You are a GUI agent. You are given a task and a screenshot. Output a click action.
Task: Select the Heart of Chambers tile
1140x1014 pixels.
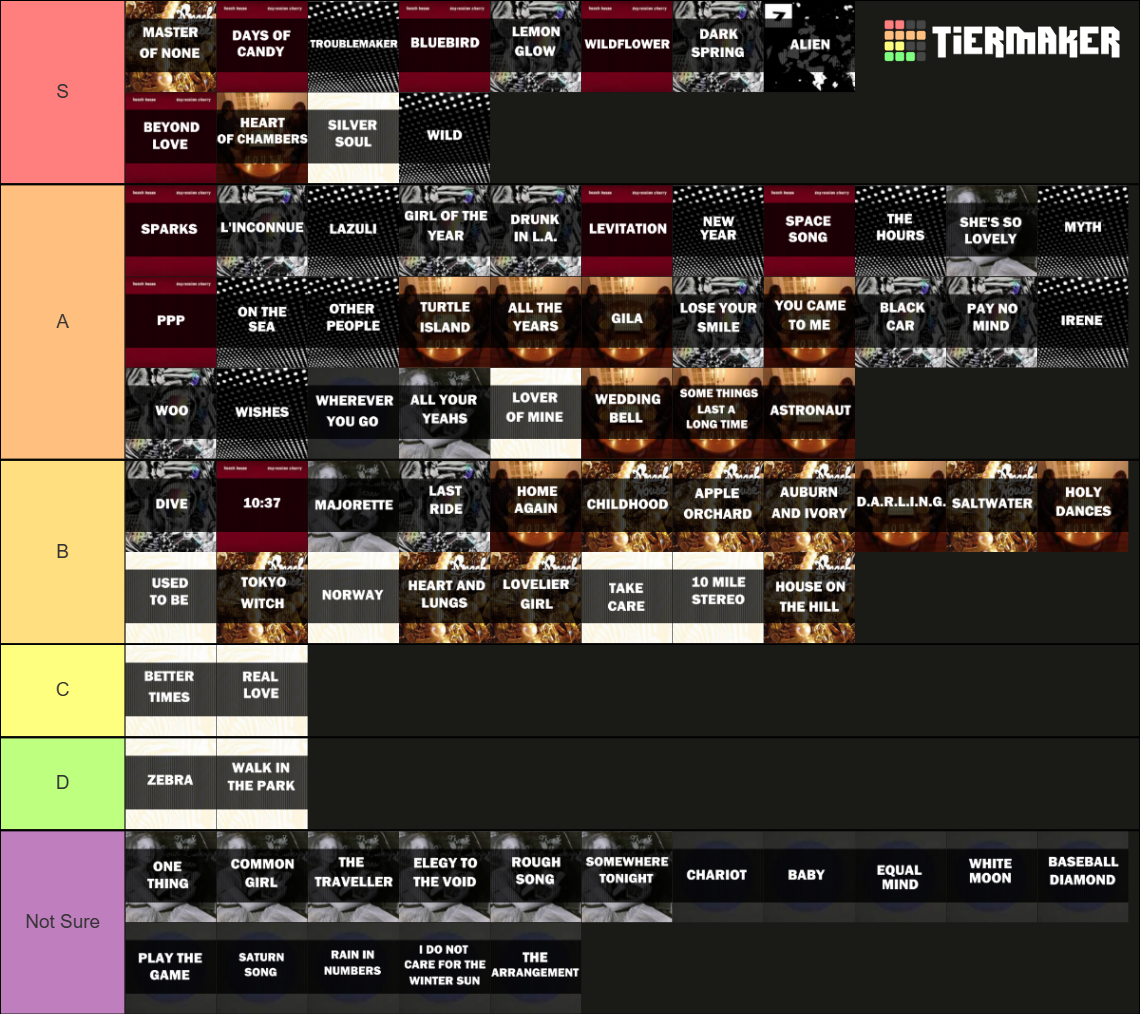(x=262, y=137)
